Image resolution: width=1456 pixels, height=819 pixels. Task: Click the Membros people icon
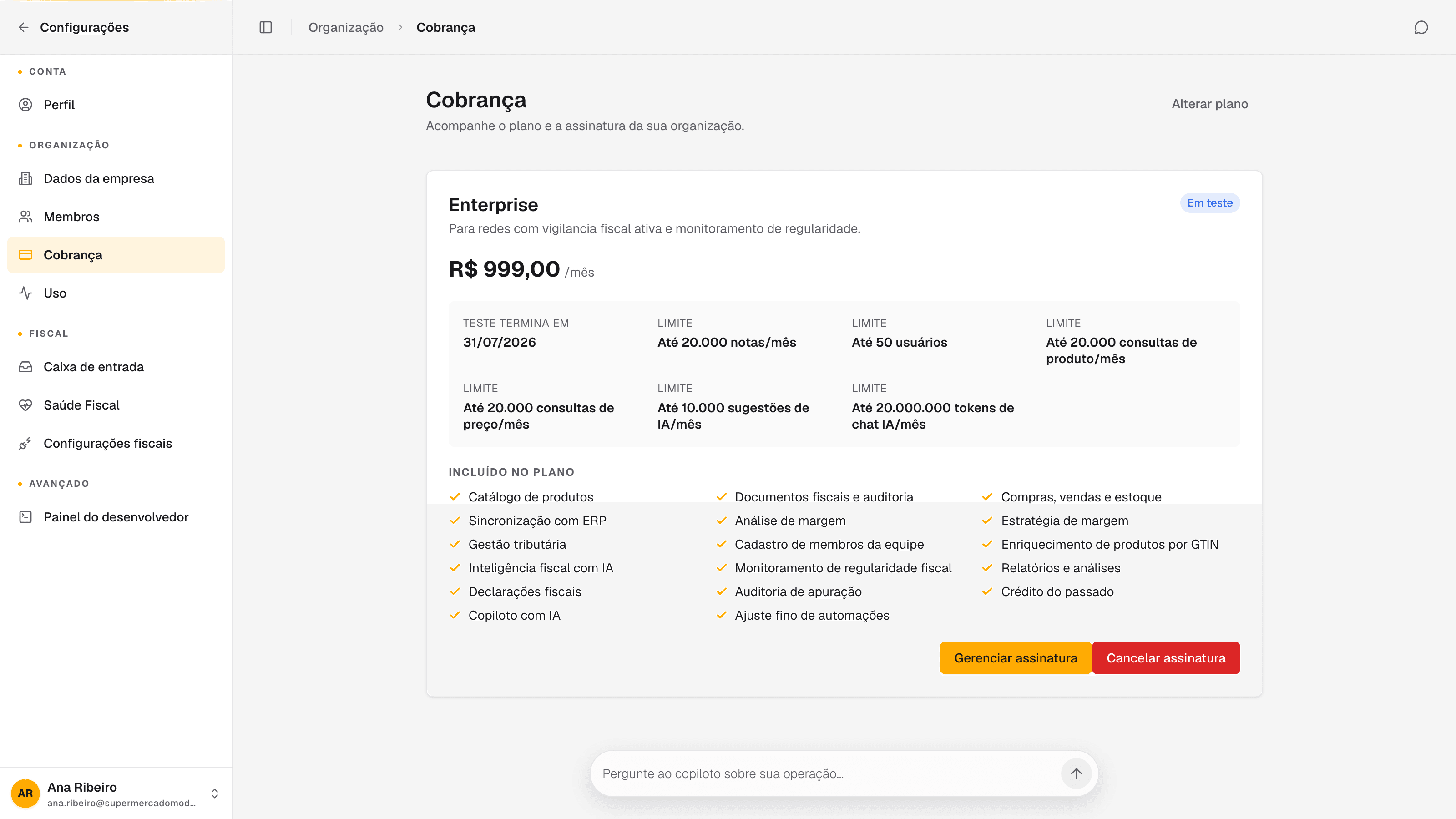pos(25,217)
